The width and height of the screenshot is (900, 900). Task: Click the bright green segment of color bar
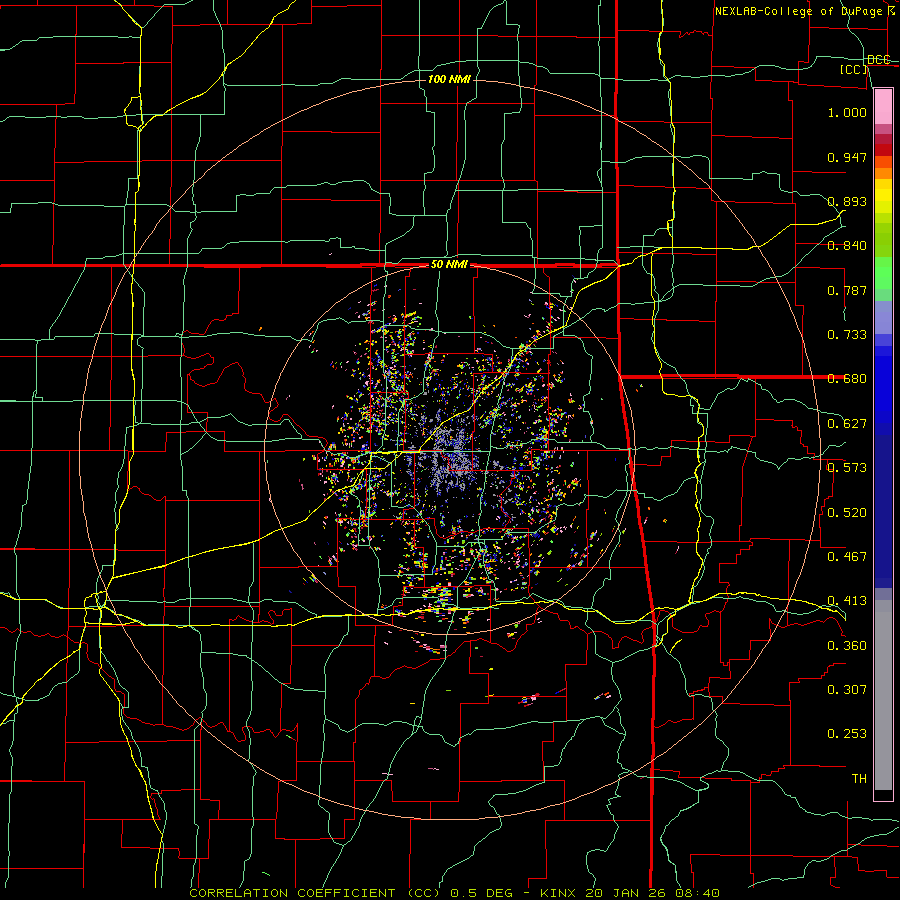tap(883, 273)
